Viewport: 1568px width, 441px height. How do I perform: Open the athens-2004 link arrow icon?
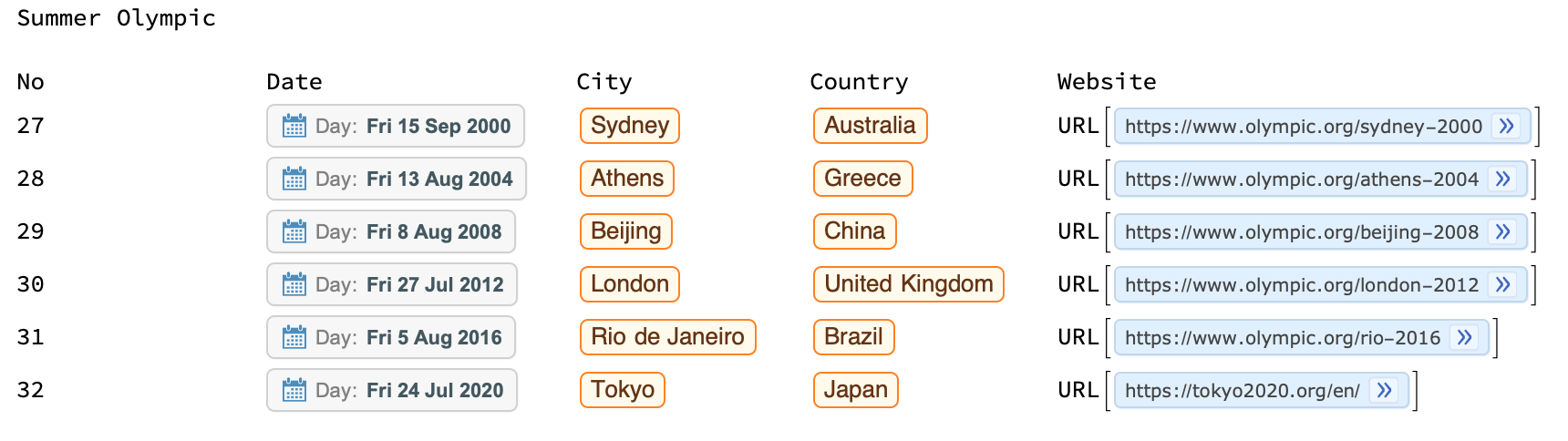tap(1502, 179)
